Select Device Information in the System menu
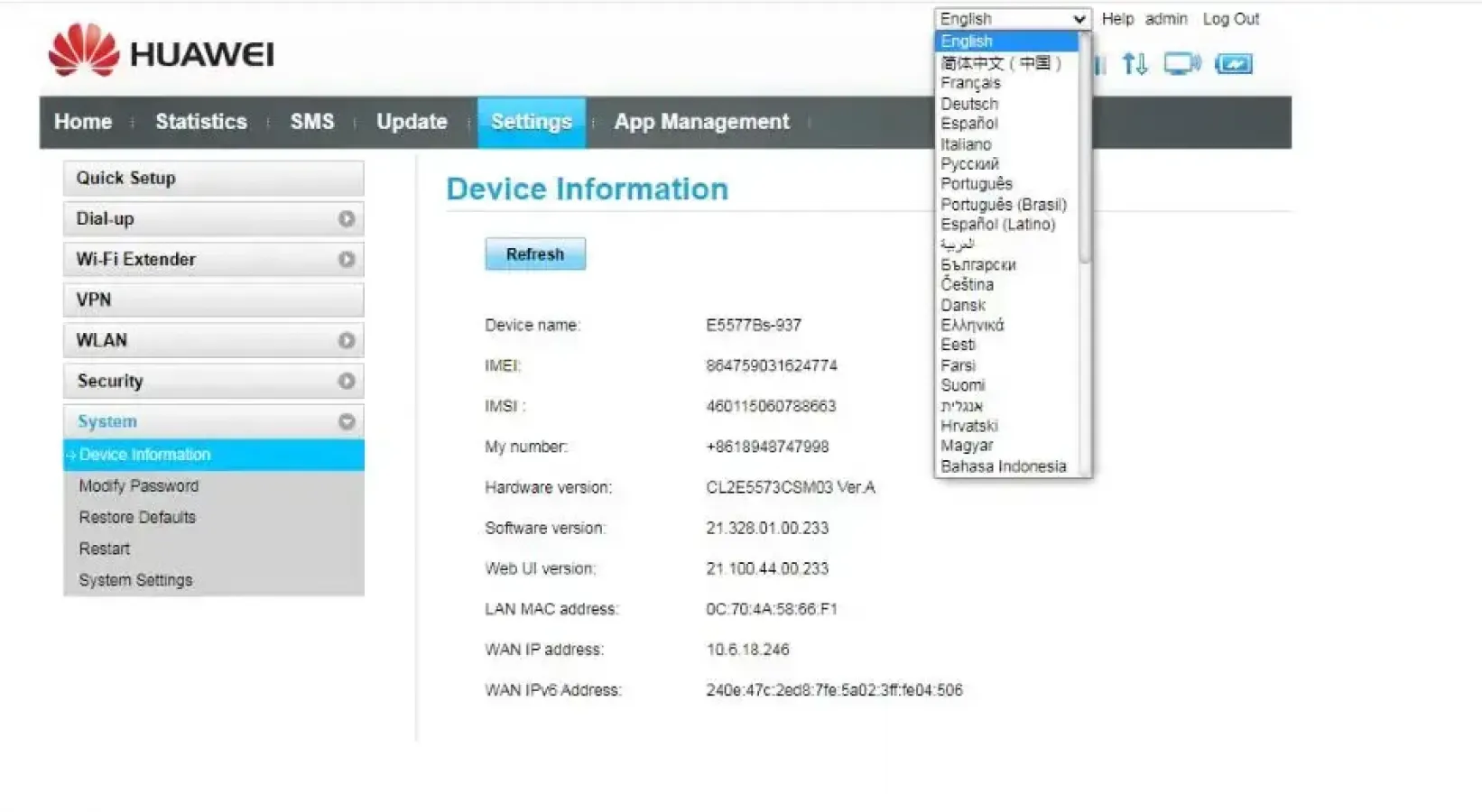This screenshot has height=812, width=1482. [214, 455]
